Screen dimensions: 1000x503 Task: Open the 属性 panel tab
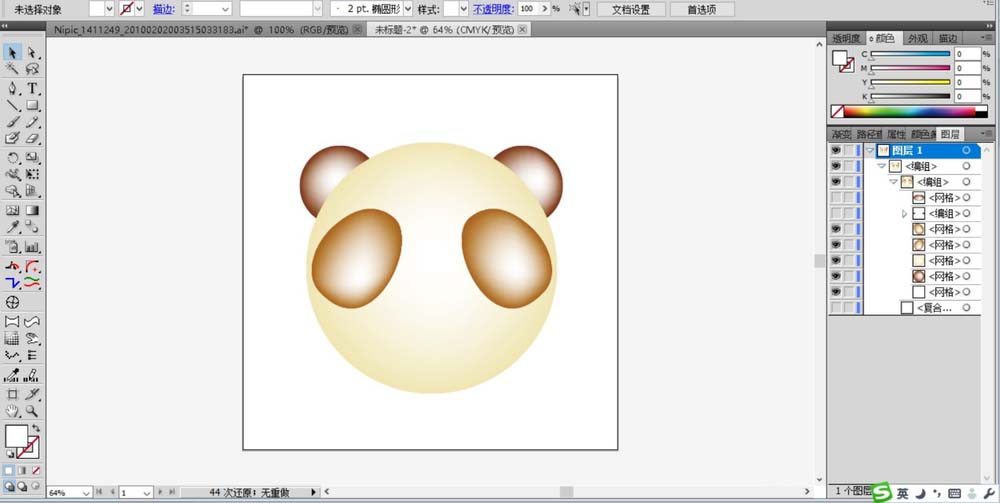(896, 135)
